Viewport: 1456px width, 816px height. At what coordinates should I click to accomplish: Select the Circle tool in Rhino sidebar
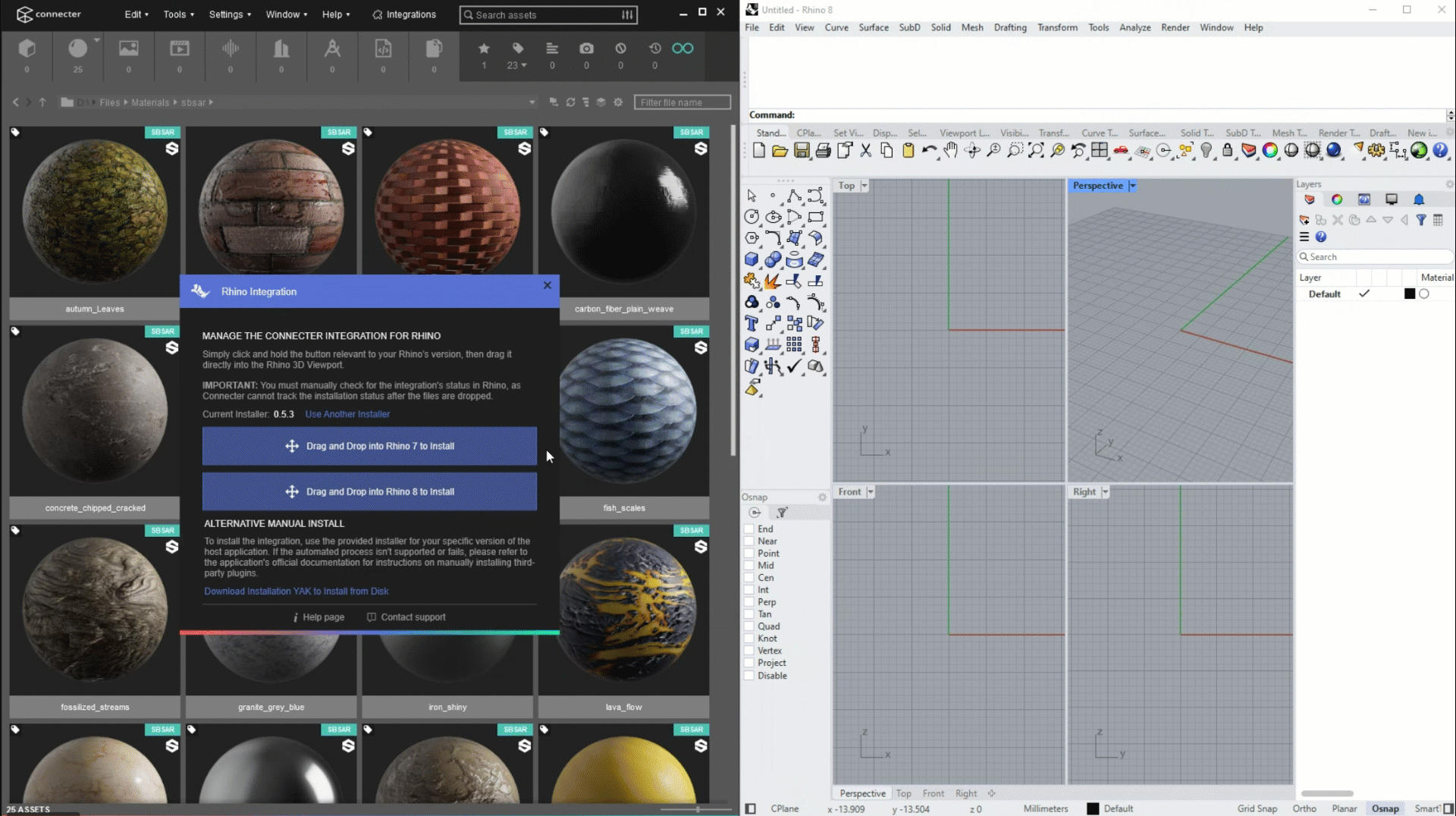point(752,217)
